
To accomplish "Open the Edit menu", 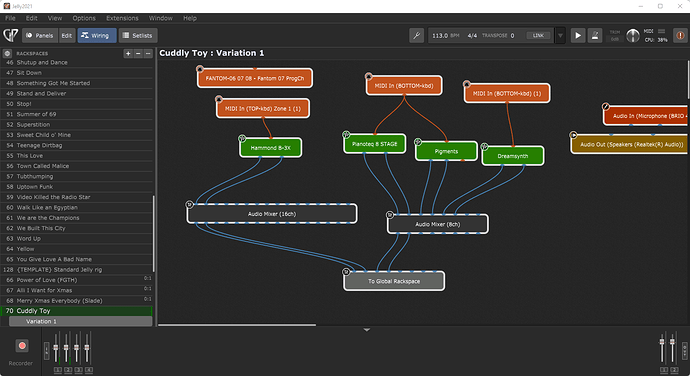I will 31,18.
